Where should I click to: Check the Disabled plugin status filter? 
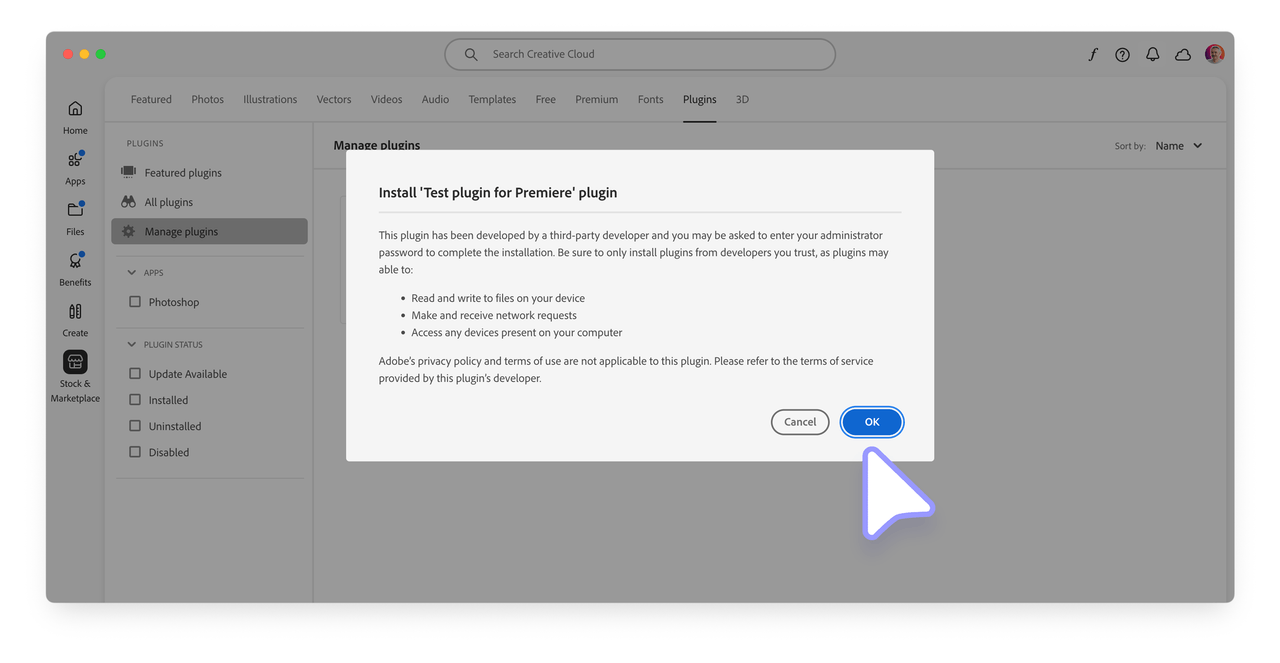pos(135,452)
